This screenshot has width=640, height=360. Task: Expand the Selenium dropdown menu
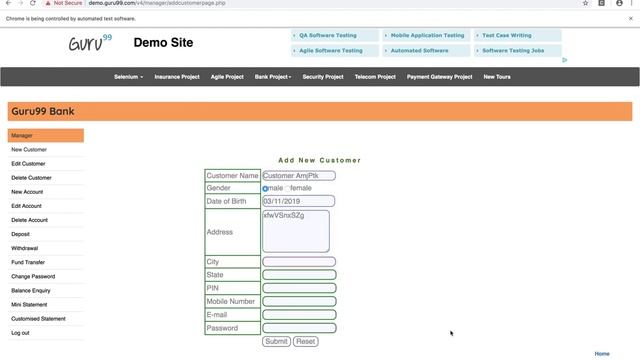[x=129, y=77]
